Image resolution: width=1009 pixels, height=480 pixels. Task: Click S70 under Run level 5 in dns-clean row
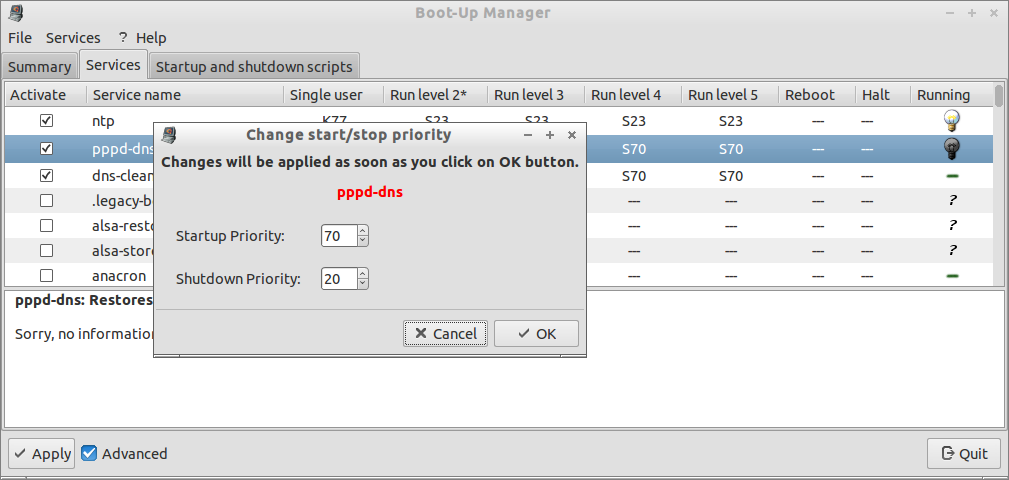point(731,175)
